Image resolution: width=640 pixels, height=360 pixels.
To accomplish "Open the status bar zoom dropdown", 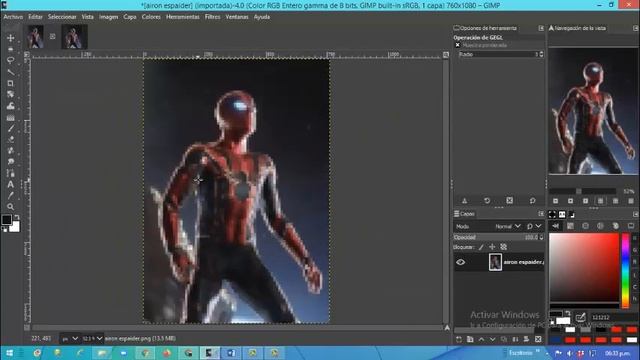I will pos(92,338).
